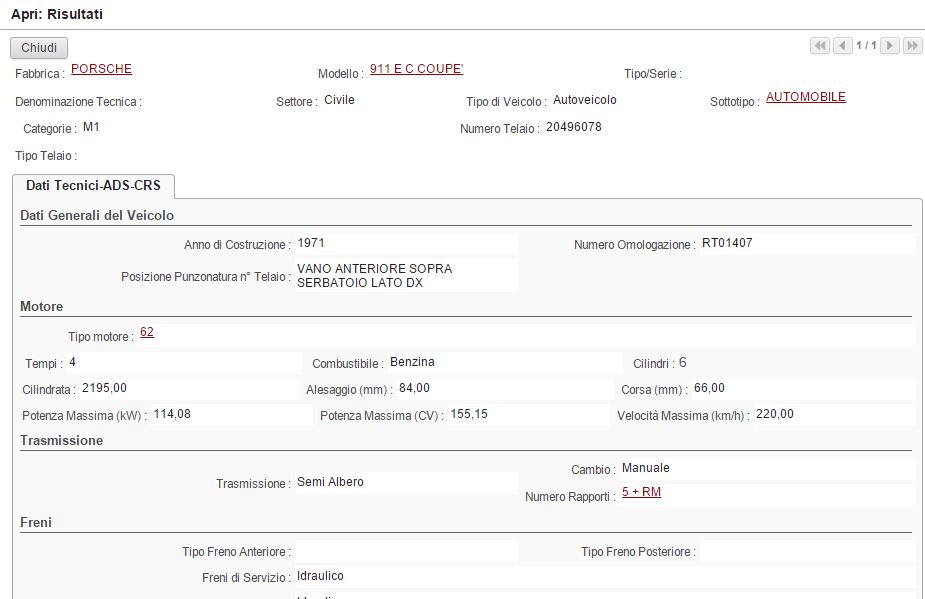Click the engine type 62 link
Image resolution: width=925 pixels, height=599 pixels.
click(x=147, y=332)
